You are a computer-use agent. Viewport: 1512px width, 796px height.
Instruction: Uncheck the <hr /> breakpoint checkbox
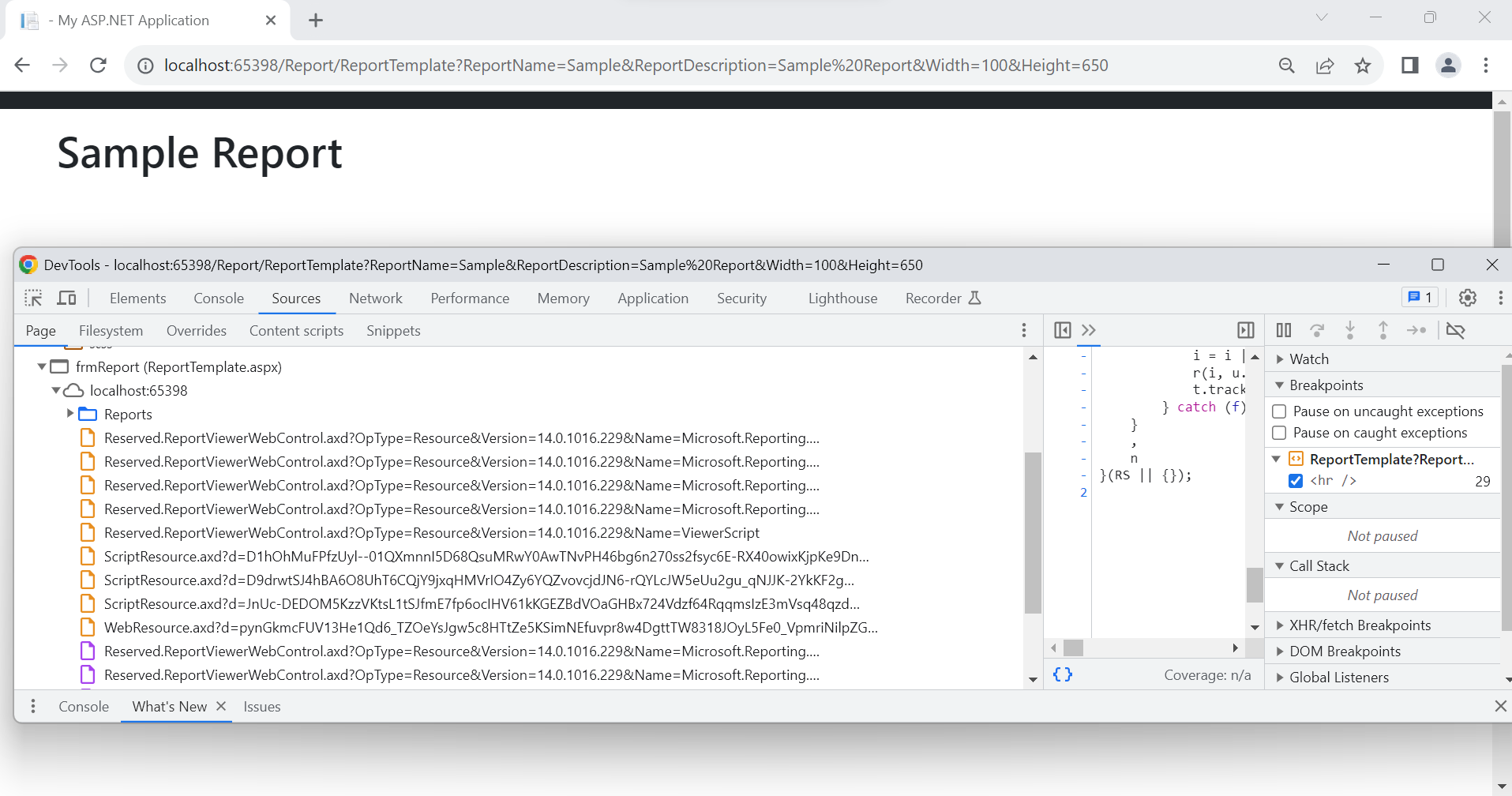point(1296,480)
